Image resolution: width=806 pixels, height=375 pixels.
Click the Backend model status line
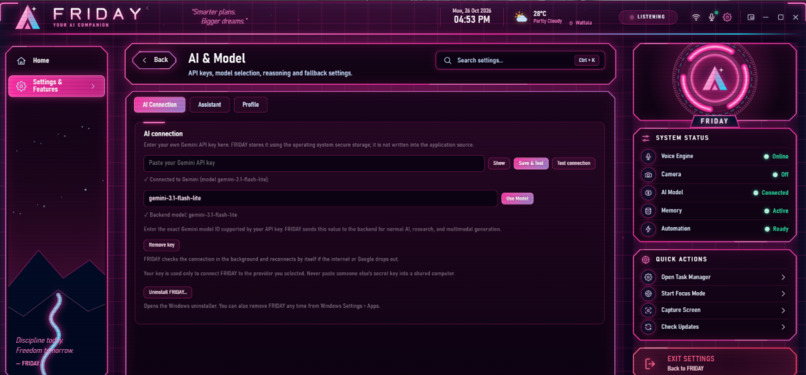(x=190, y=215)
